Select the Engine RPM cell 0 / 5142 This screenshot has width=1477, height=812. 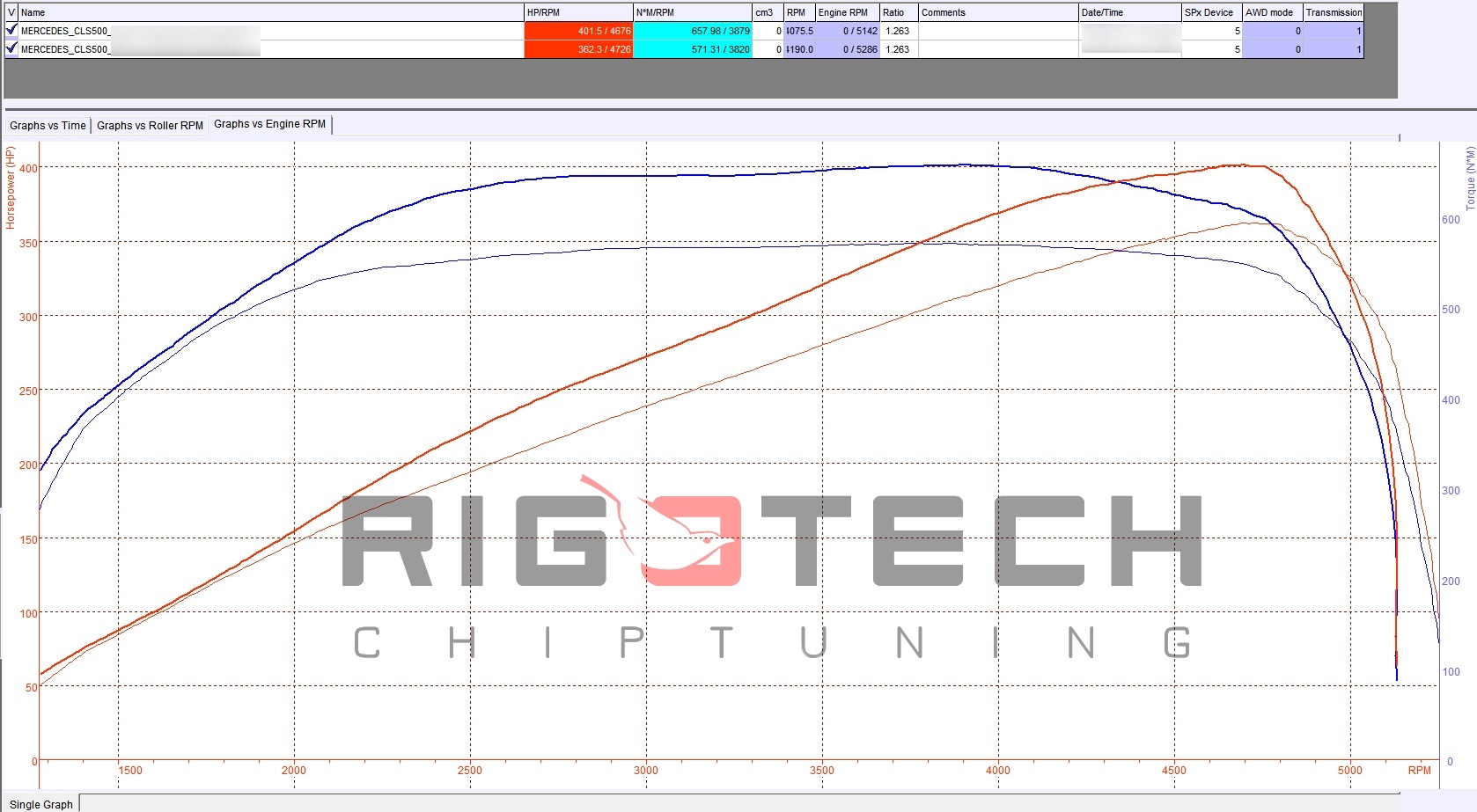pyautogui.click(x=848, y=31)
